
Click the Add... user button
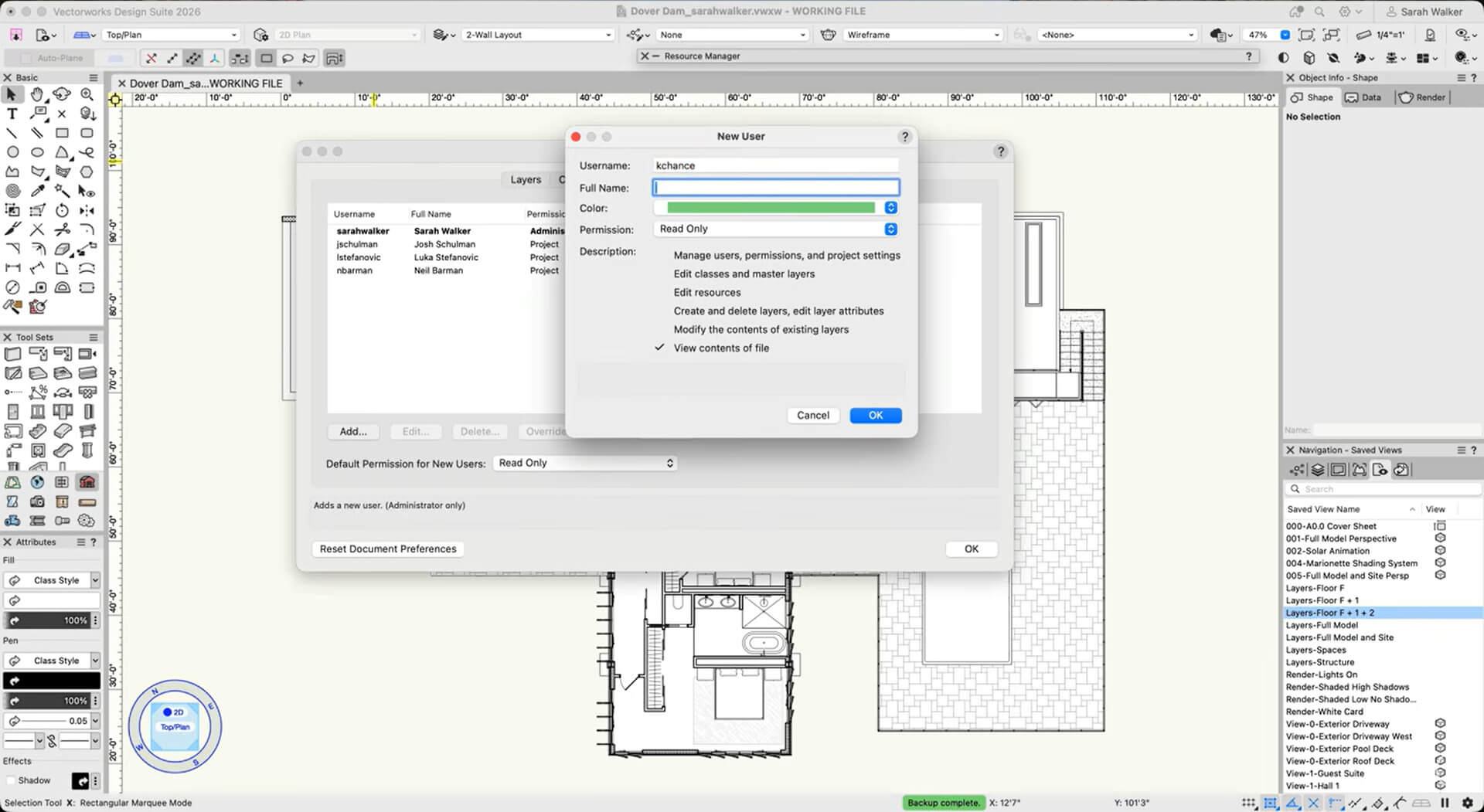(x=353, y=431)
